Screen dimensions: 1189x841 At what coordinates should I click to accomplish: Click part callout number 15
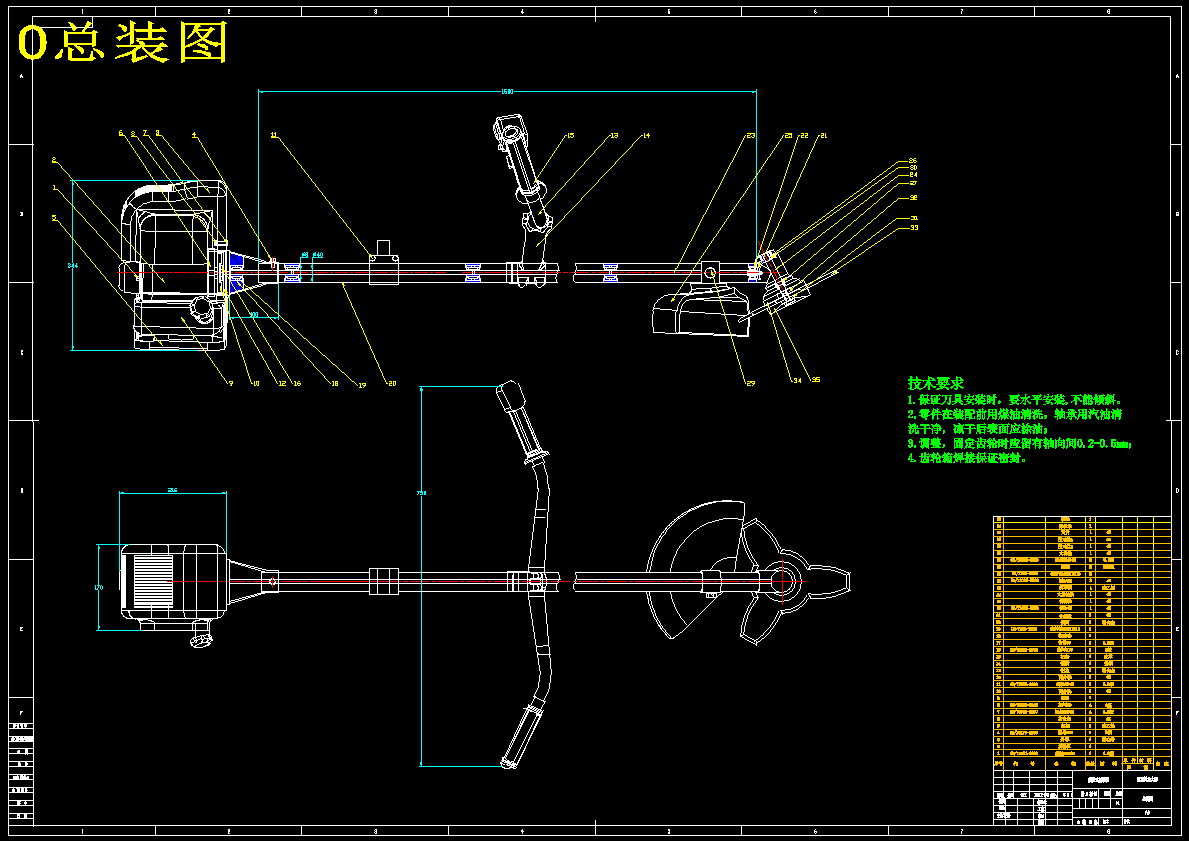coord(570,136)
